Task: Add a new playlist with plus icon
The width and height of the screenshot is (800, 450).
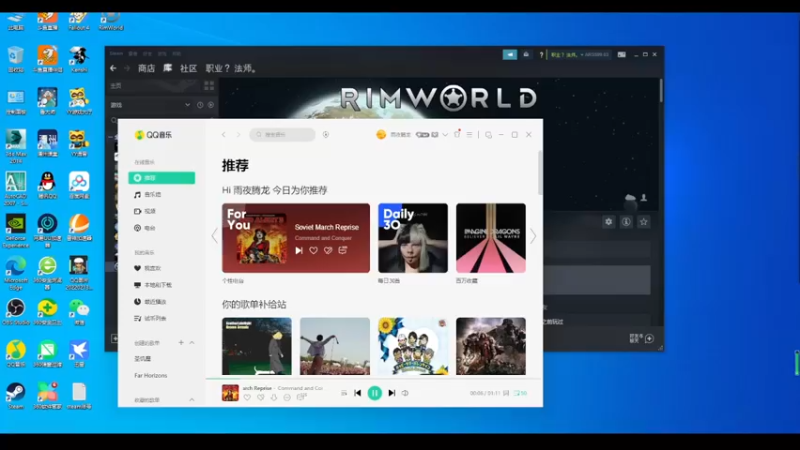Action: click(181, 342)
